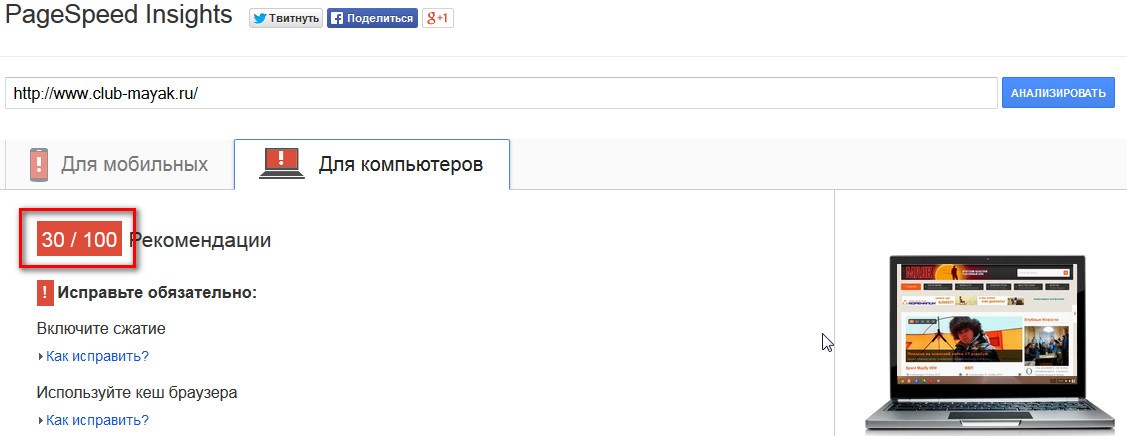
Task: Click the Рекомендации heading
Action: [x=200, y=240]
